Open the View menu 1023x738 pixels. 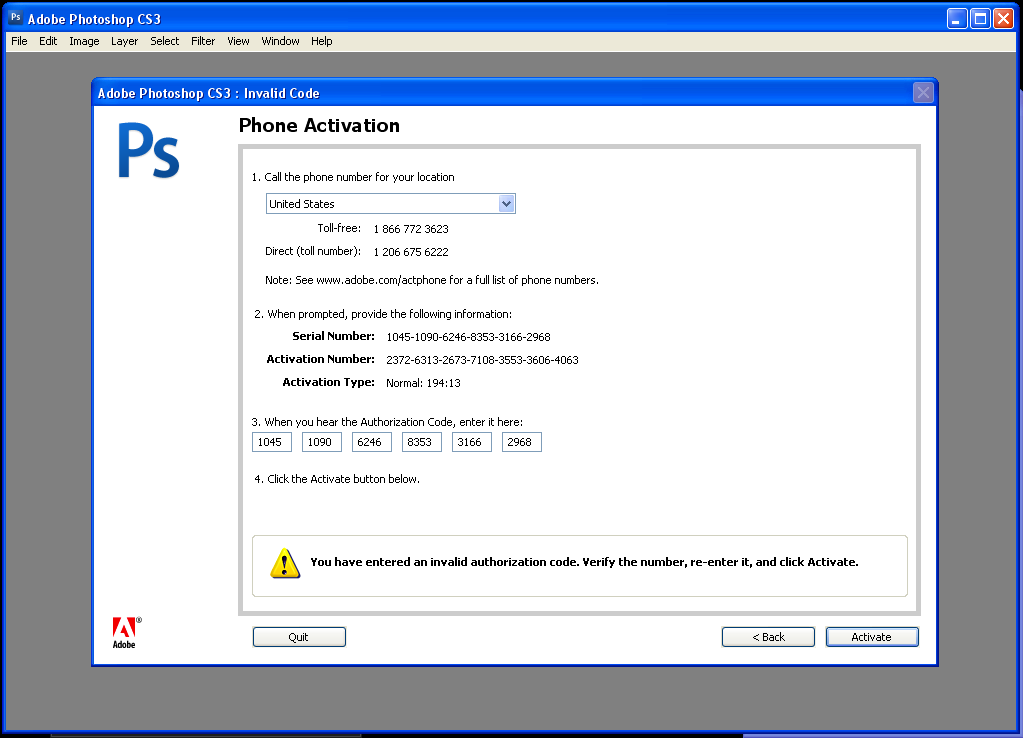(x=238, y=41)
